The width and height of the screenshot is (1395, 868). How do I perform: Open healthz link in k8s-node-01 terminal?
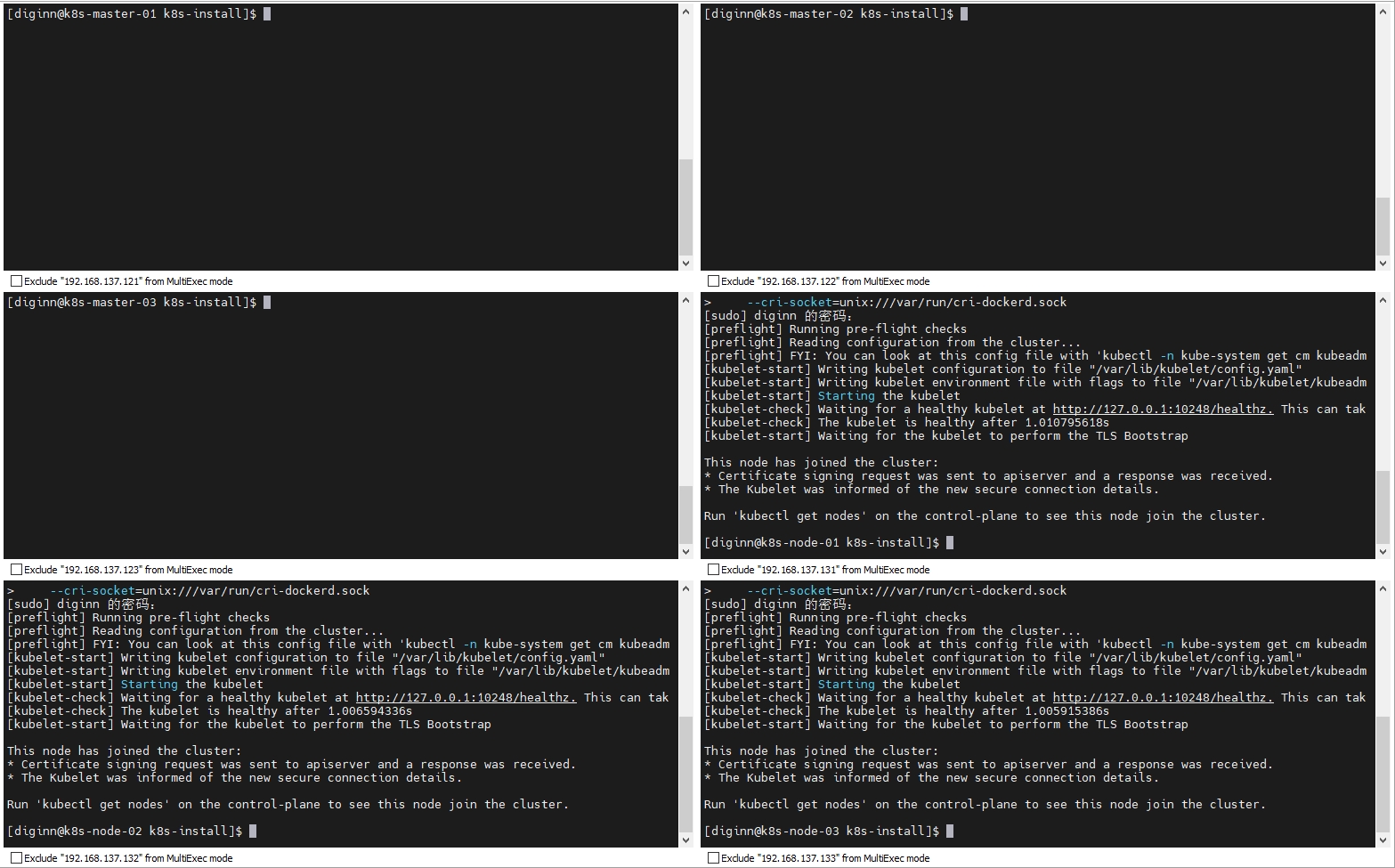pos(1162,410)
